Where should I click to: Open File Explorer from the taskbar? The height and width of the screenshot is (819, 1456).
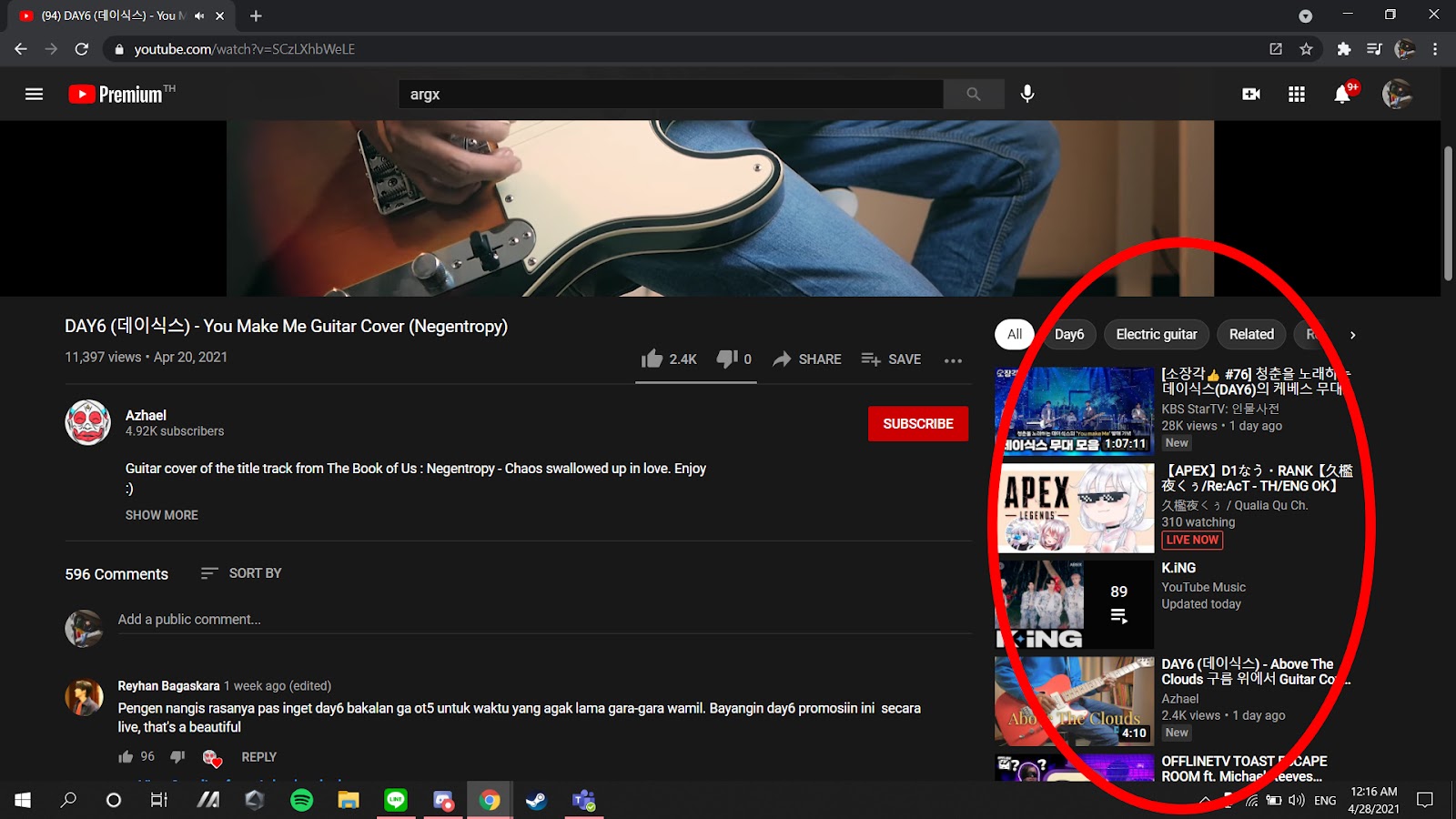coord(349,800)
